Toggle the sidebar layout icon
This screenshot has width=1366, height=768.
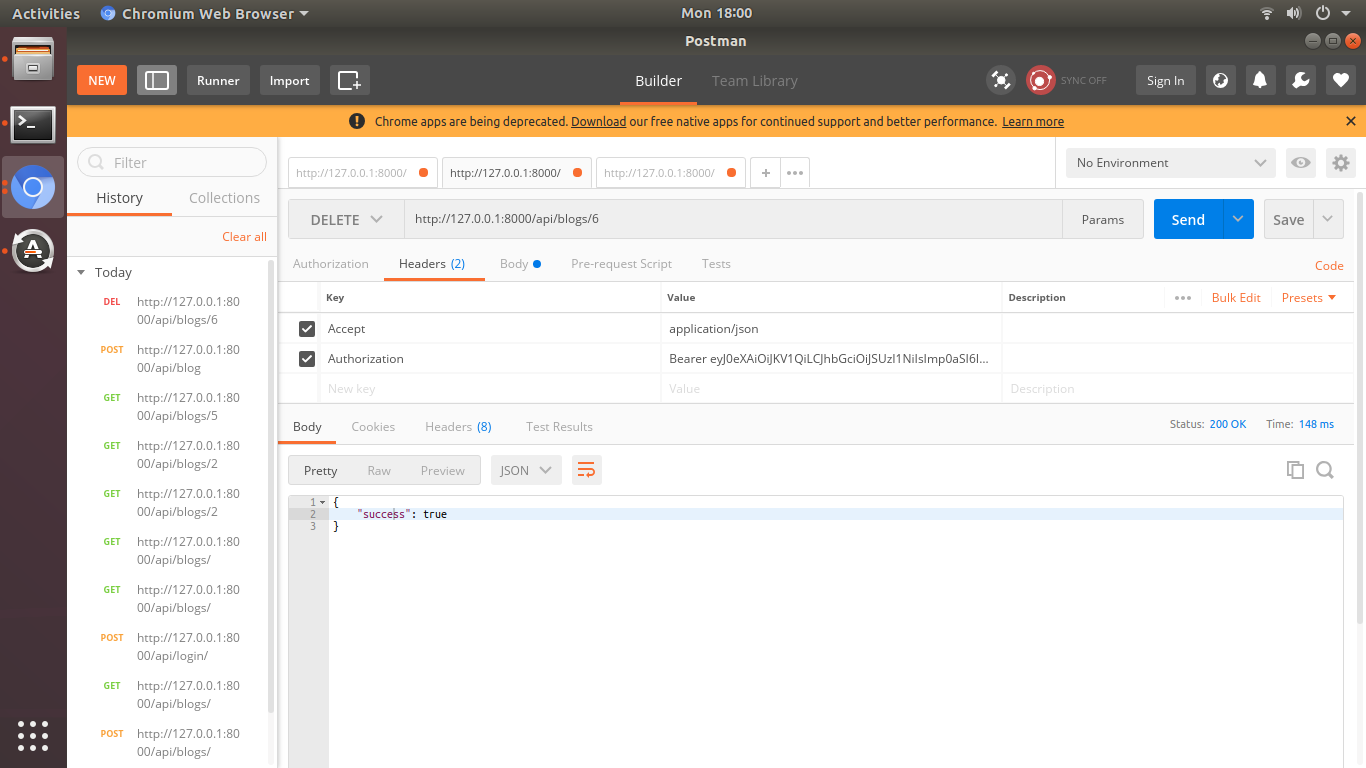pos(157,81)
